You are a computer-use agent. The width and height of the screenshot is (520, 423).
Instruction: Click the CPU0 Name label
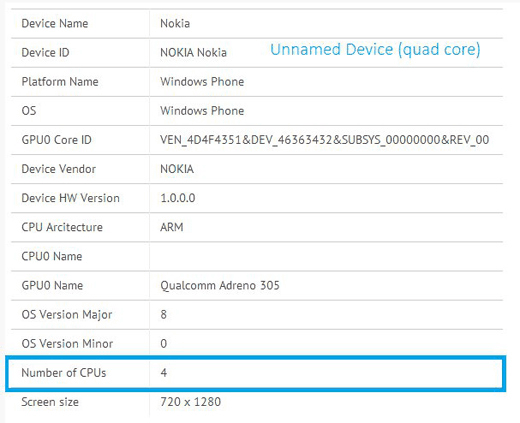pyautogui.click(x=52, y=256)
